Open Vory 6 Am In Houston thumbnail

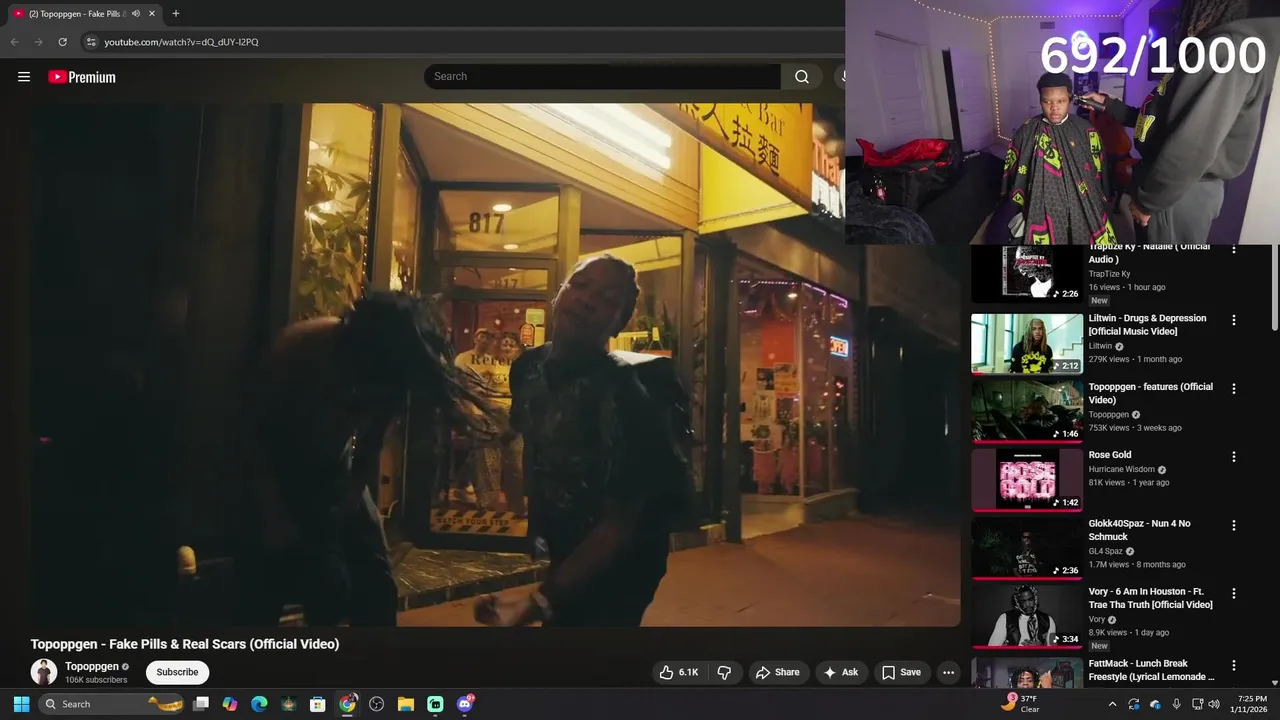(1027, 616)
